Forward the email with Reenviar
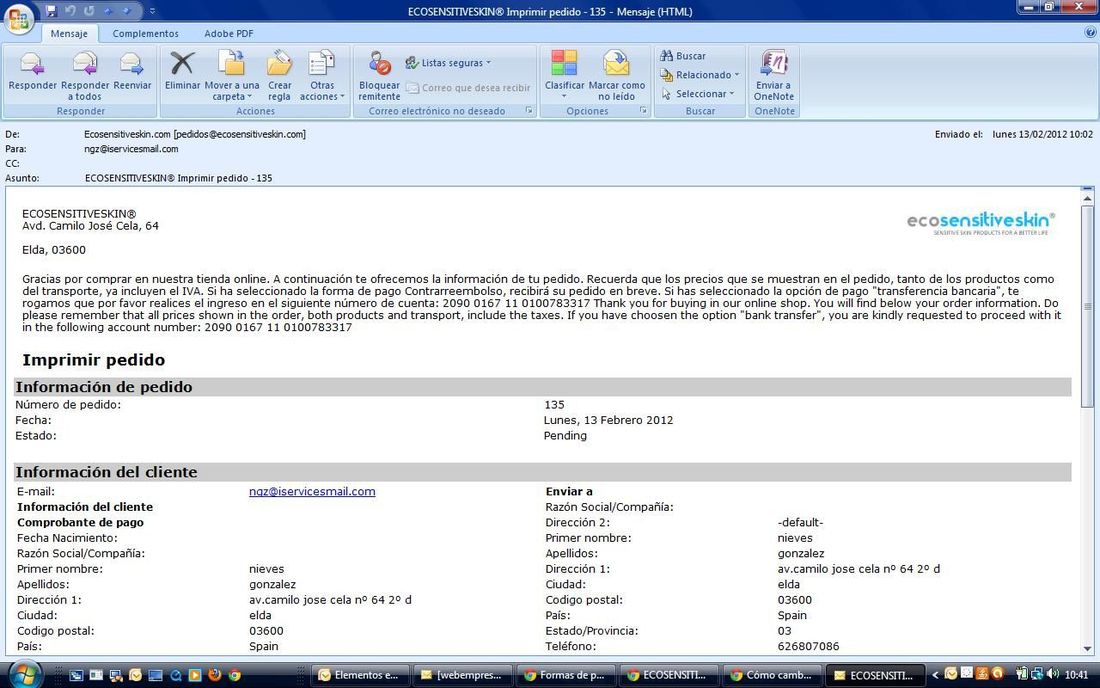Viewport: 1100px width, 688px height. pyautogui.click(x=132, y=72)
